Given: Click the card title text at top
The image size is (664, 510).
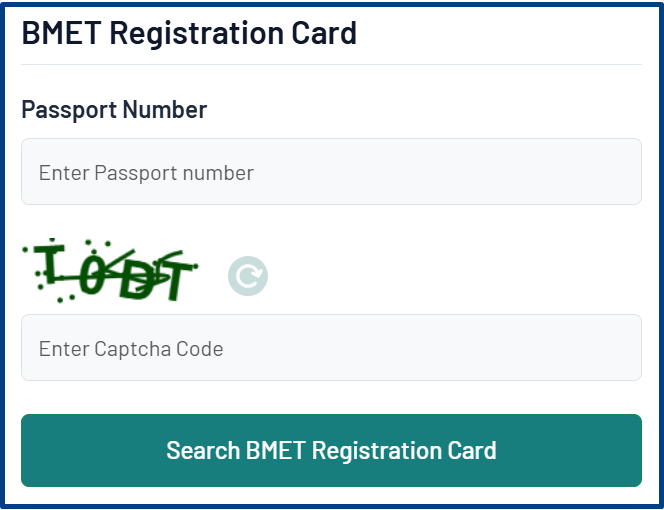Looking at the screenshot, I should coord(189,33).
